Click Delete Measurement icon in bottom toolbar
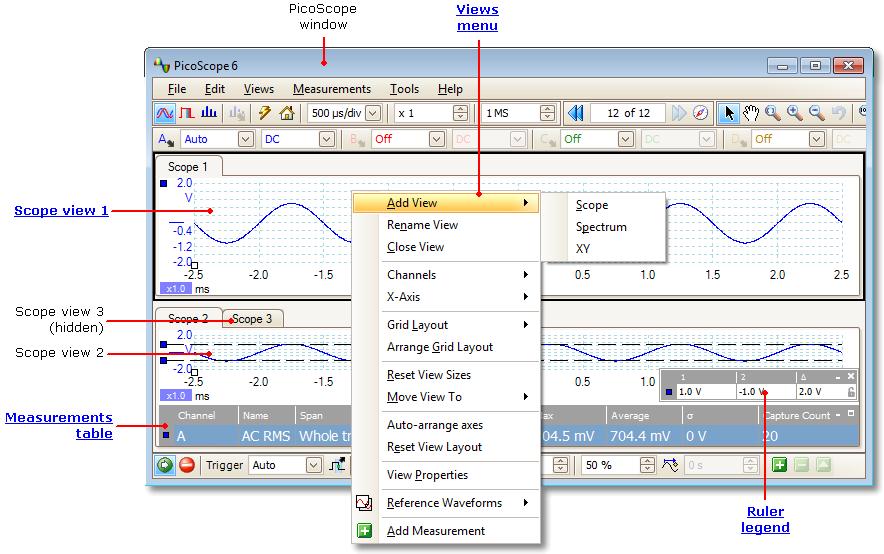884x554 pixels. coord(801,465)
